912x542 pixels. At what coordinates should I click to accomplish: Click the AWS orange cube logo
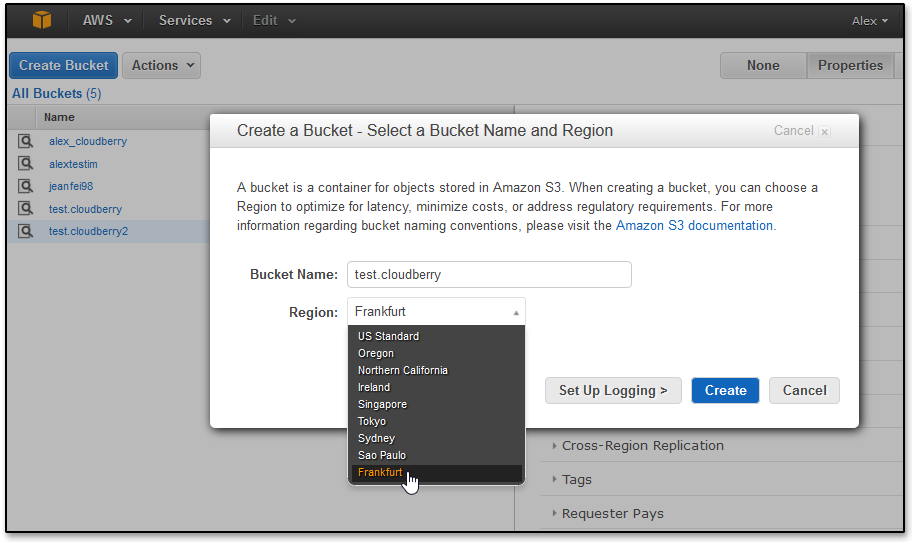pos(41,20)
